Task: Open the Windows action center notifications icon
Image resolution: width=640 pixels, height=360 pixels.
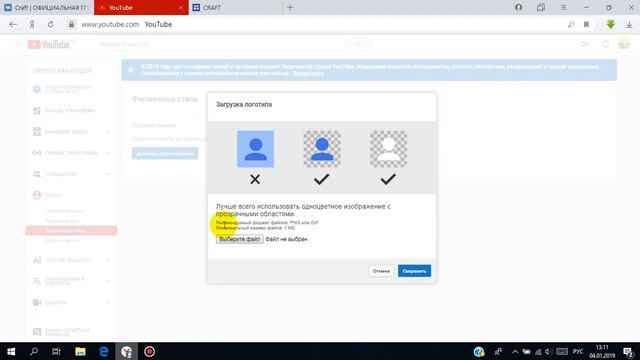Action: click(629, 352)
